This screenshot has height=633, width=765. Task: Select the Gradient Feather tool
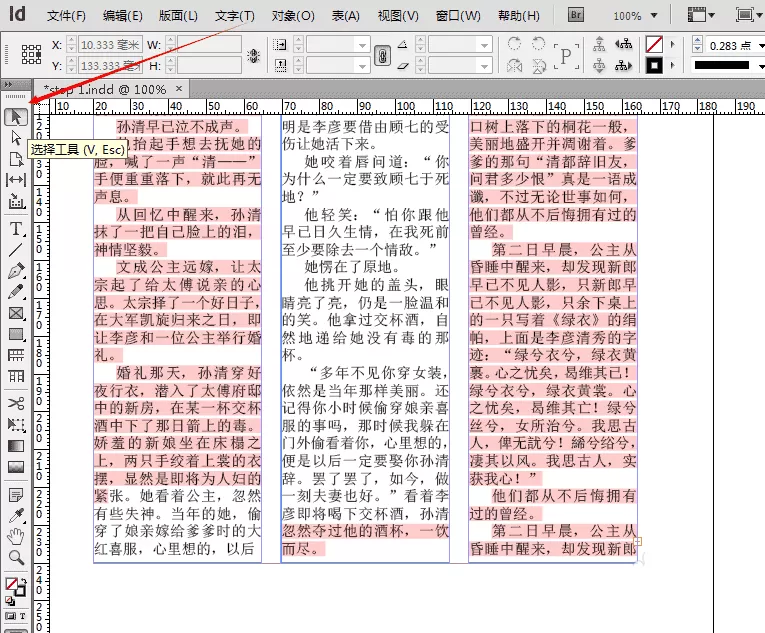[x=16, y=467]
